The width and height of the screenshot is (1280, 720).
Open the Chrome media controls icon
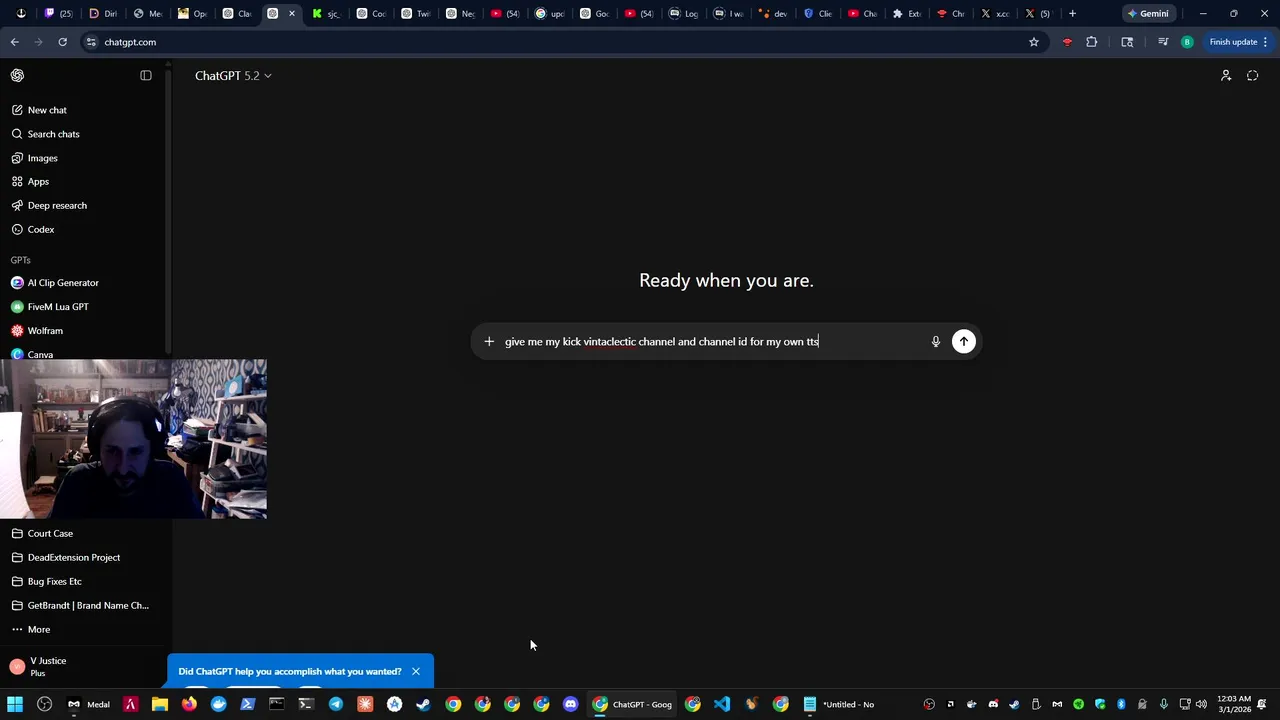(1163, 42)
